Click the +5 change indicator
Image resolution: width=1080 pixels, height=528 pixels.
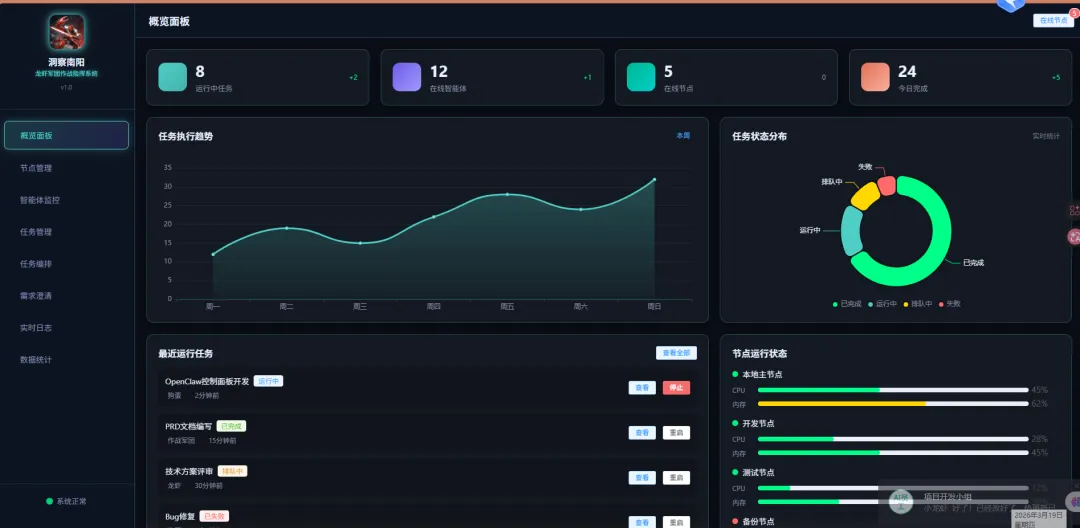(1056, 78)
